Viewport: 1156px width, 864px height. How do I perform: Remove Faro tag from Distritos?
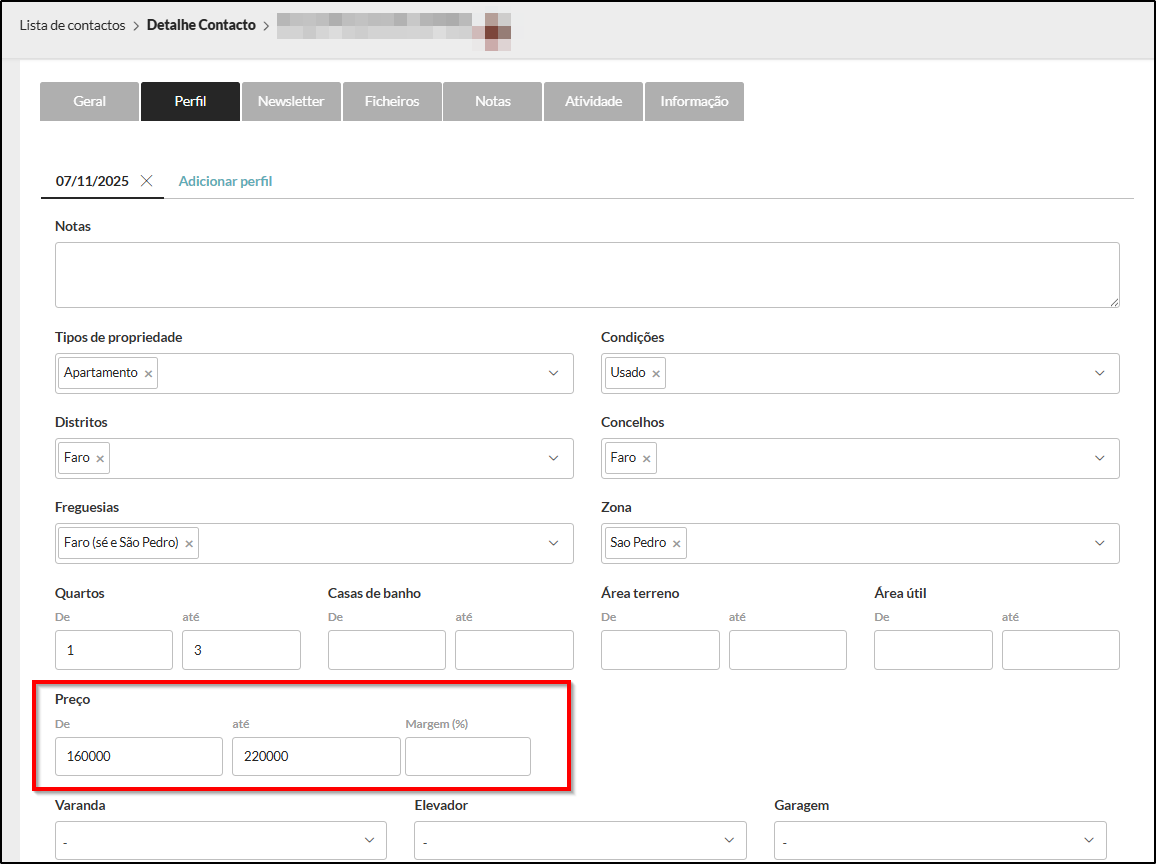pos(100,459)
